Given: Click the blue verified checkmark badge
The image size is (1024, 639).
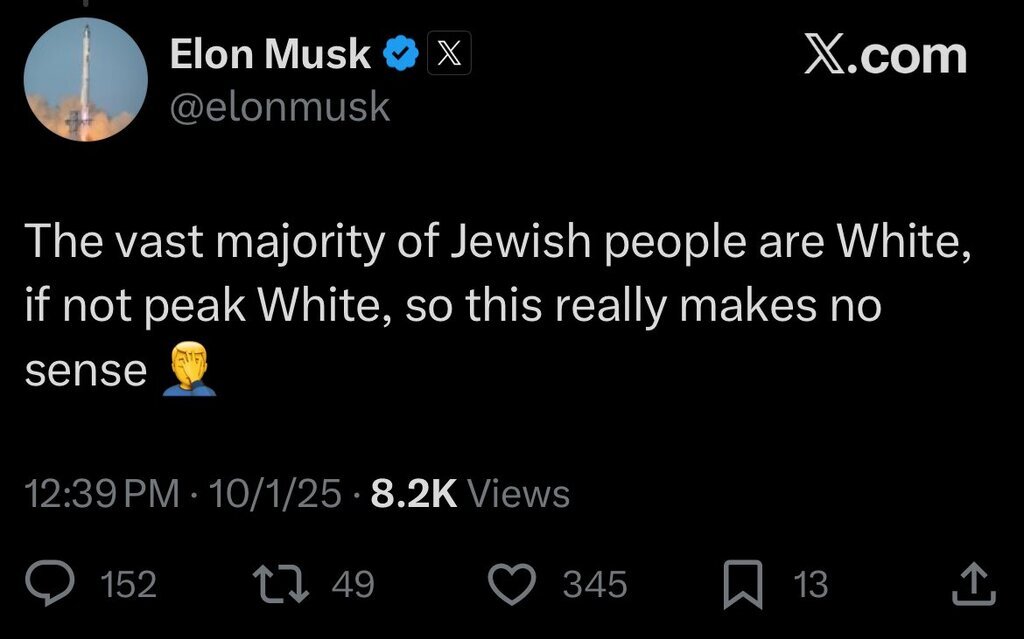Looking at the screenshot, I should [x=402, y=56].
